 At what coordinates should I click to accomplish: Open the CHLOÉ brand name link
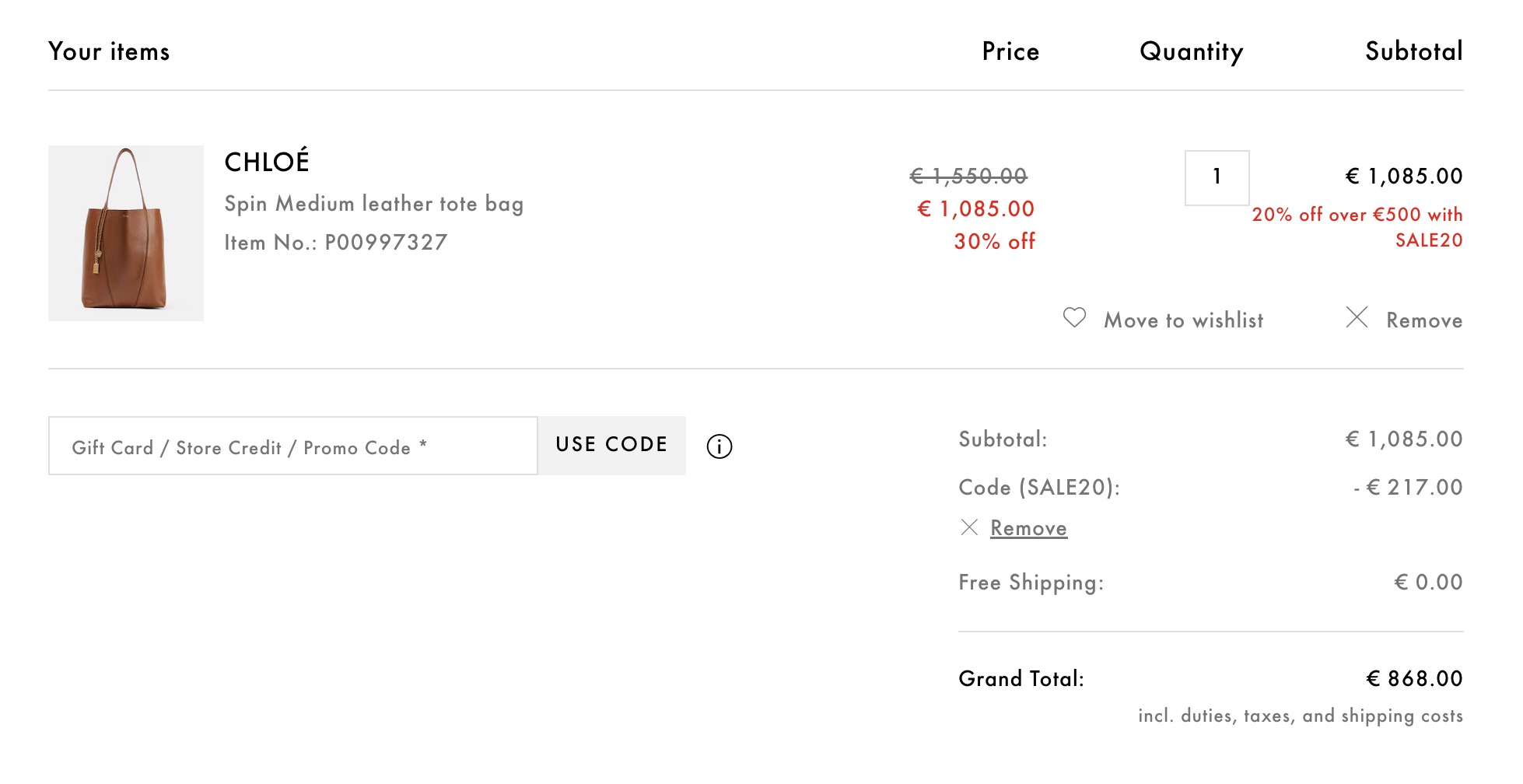coord(267,161)
